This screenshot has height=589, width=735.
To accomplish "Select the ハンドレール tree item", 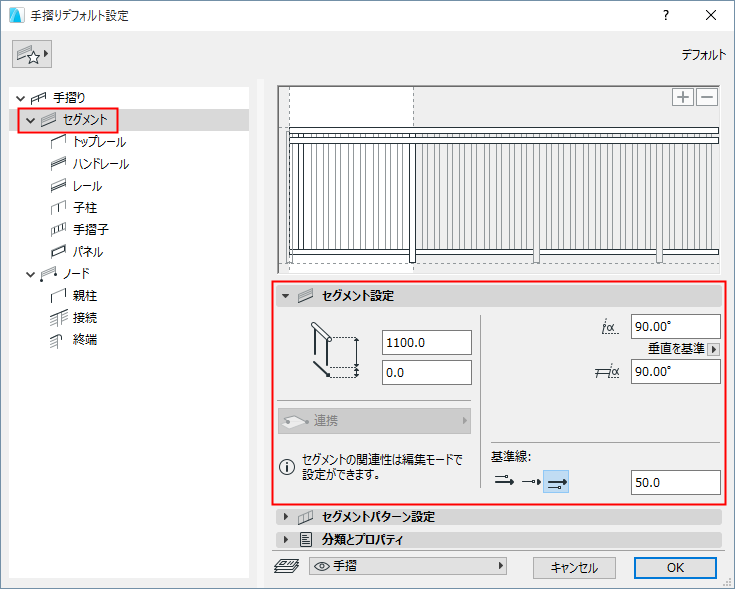I will click(101, 164).
